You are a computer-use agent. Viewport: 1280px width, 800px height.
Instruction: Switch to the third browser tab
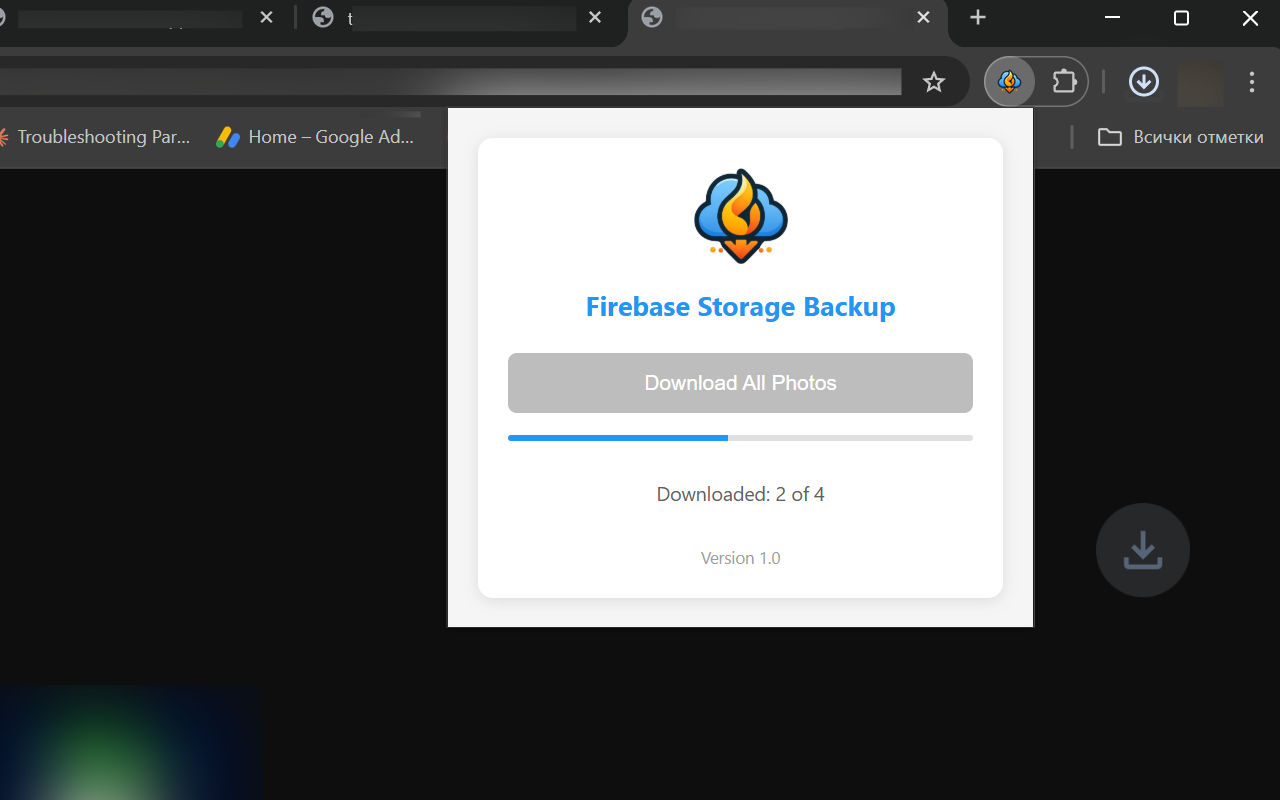(787, 18)
